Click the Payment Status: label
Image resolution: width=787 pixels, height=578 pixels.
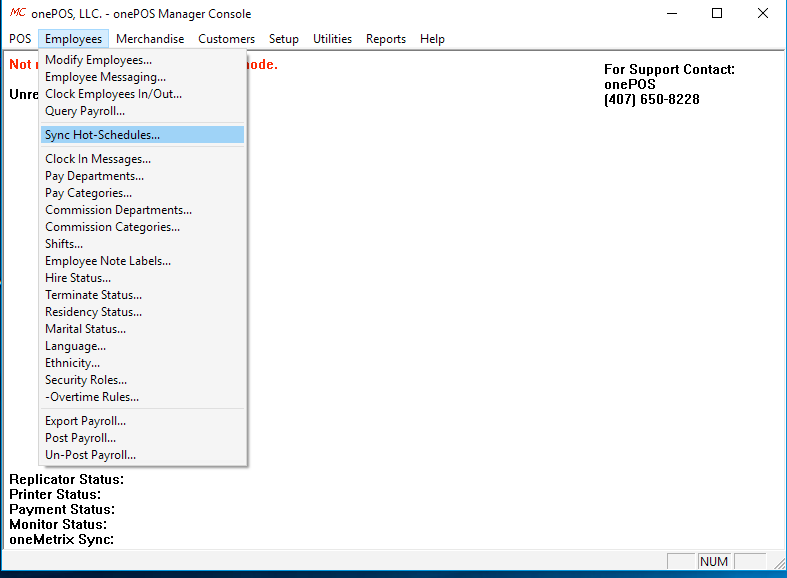[62, 510]
